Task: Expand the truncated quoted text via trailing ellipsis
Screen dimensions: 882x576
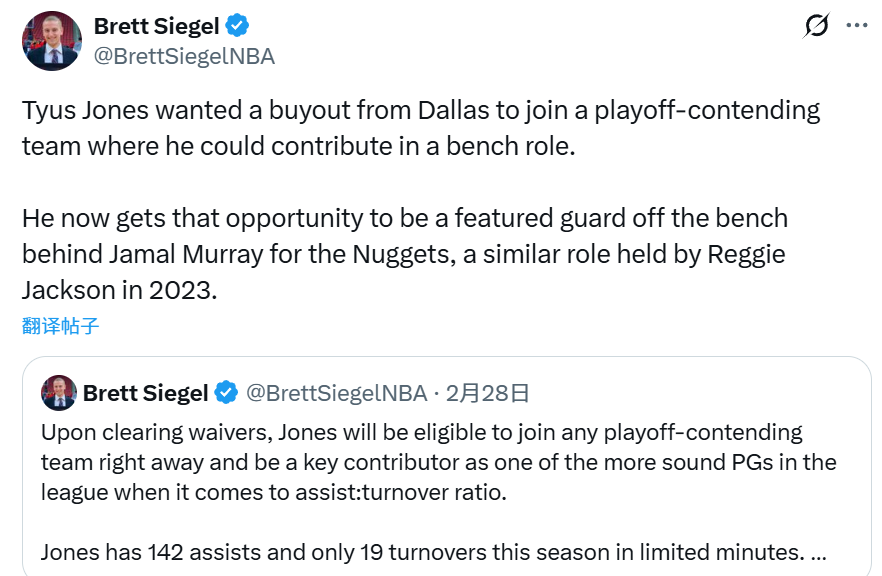Action: (816, 552)
